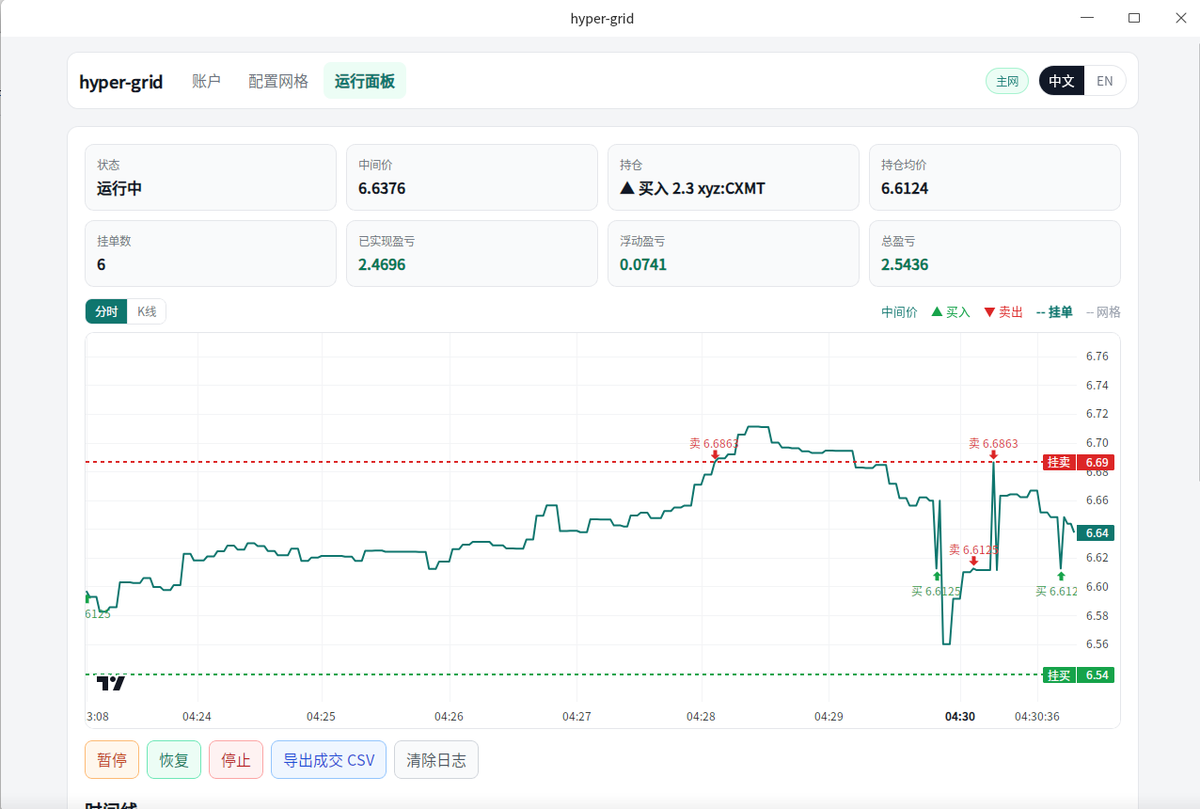Click the 买 6.6125 buy arrow below the 04:30 dip
The width and height of the screenshot is (1200, 809).
[937, 576]
